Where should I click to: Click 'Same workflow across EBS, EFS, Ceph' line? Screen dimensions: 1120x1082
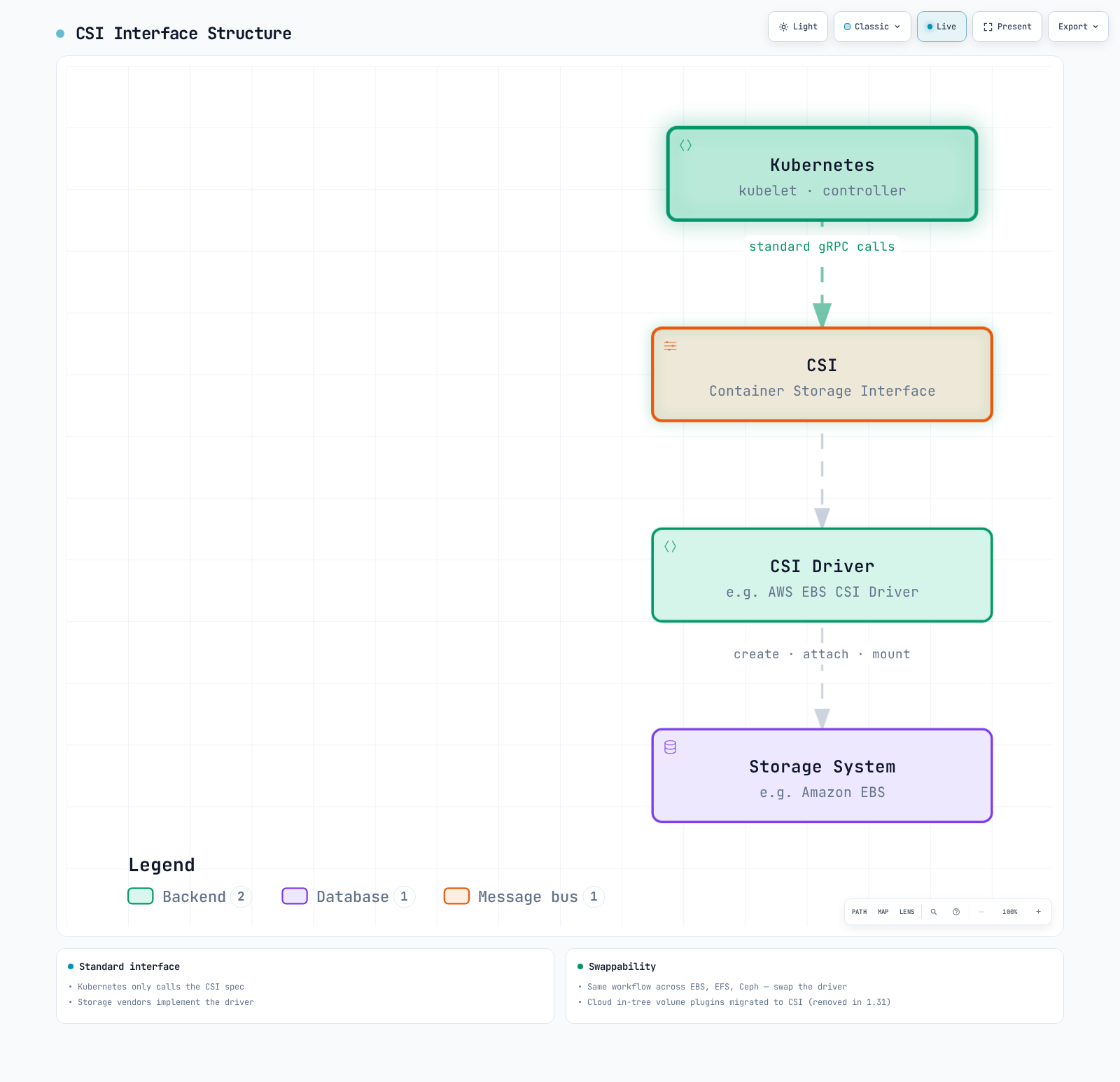717,987
